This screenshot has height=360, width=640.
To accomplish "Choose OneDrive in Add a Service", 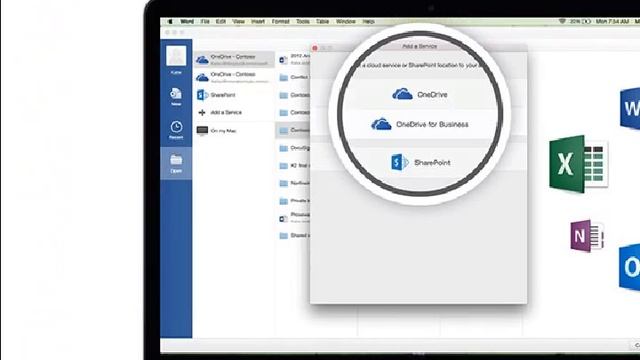I will coord(420,95).
